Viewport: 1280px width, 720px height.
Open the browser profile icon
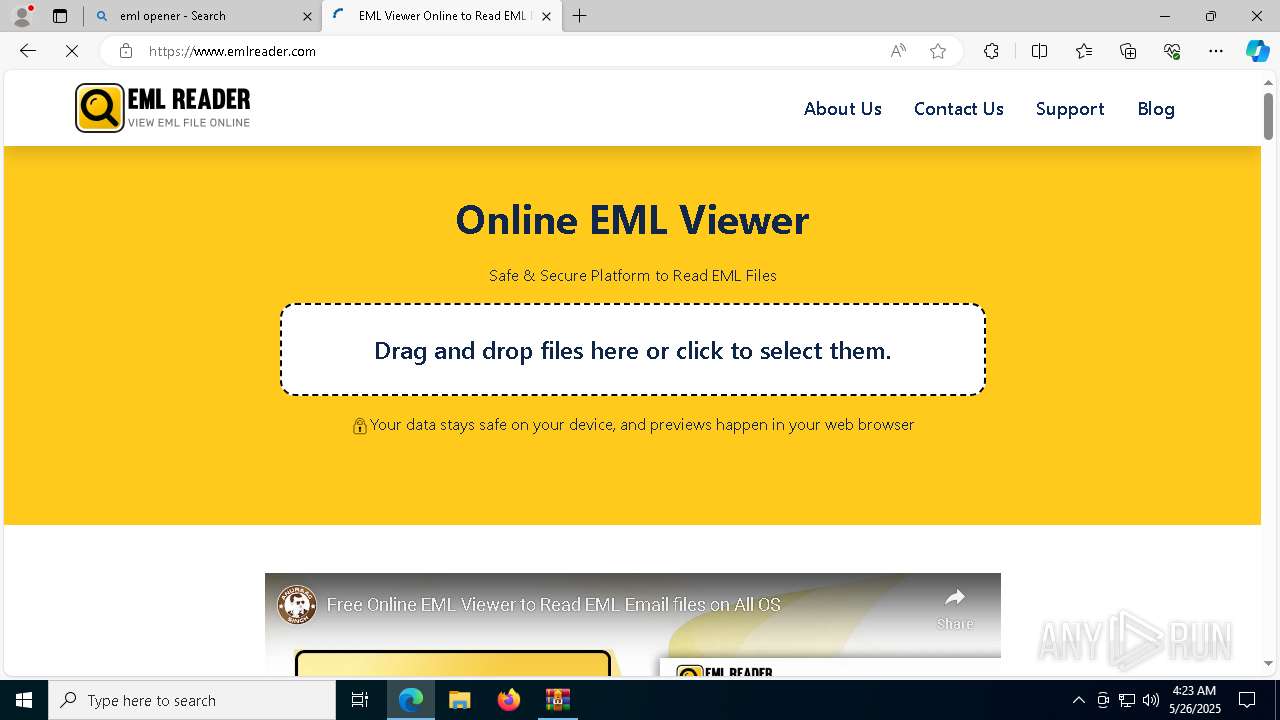[x=22, y=16]
